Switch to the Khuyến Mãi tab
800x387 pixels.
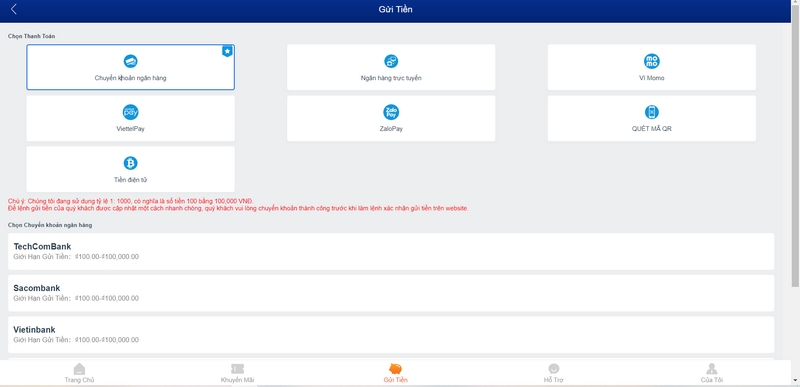point(237,373)
